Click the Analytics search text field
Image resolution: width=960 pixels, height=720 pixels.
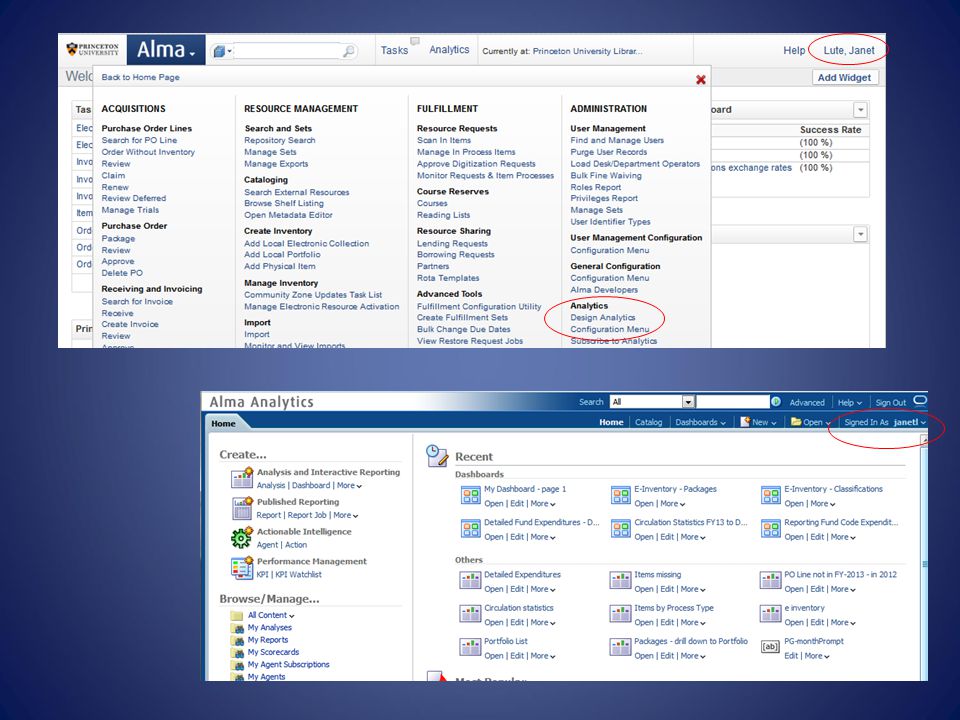[x=732, y=402]
